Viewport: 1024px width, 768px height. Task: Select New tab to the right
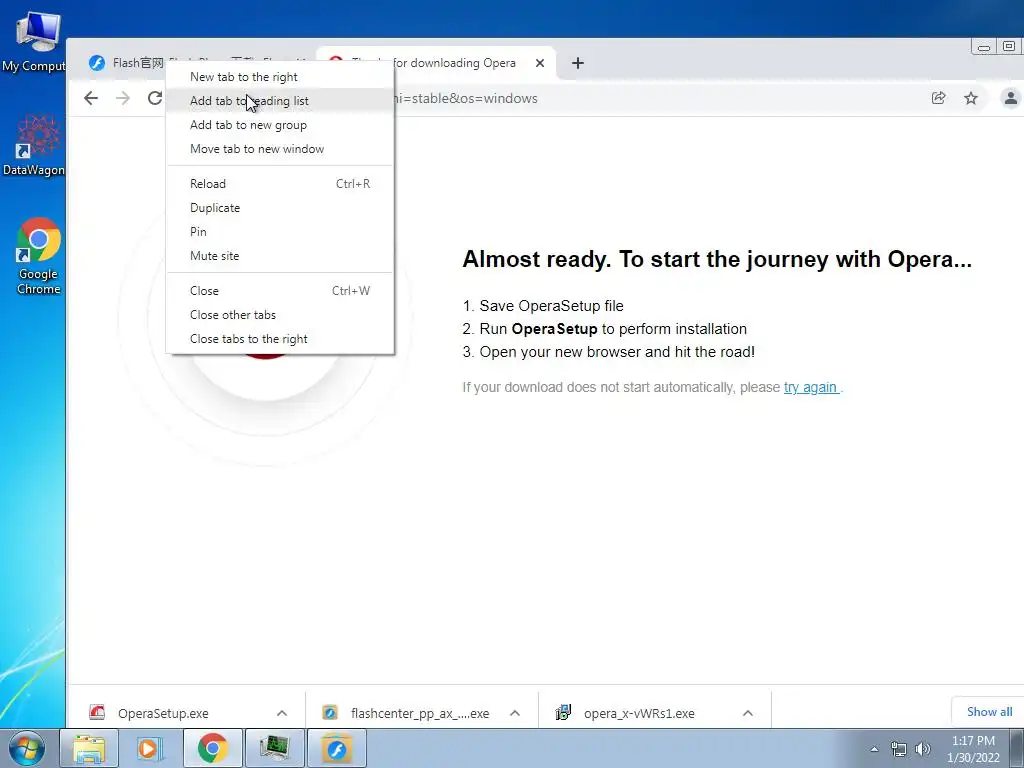click(x=280, y=76)
